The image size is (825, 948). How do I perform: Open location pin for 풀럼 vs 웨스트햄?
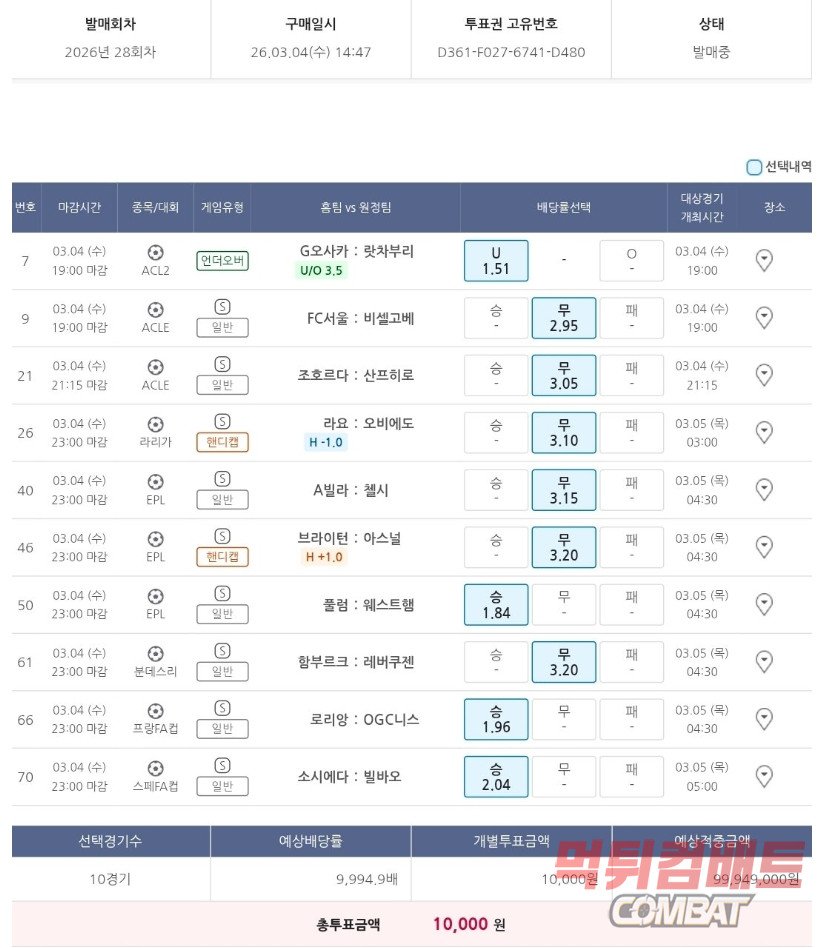click(x=764, y=604)
